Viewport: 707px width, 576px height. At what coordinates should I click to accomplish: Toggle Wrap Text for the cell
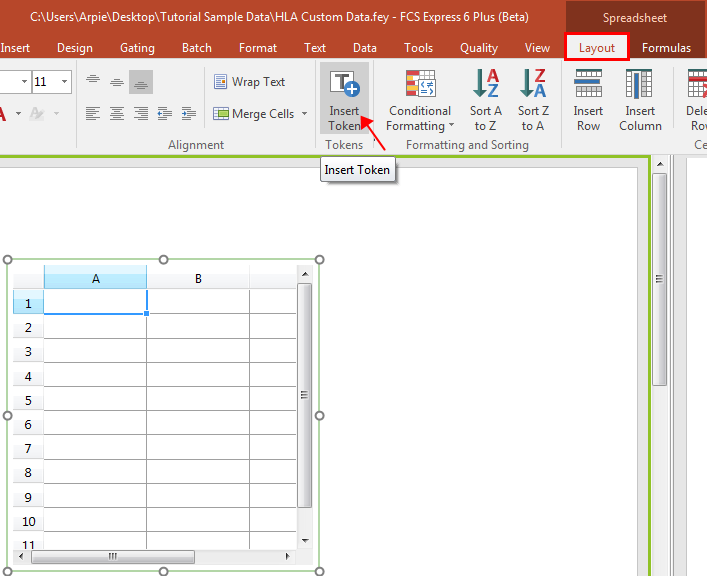(249, 82)
